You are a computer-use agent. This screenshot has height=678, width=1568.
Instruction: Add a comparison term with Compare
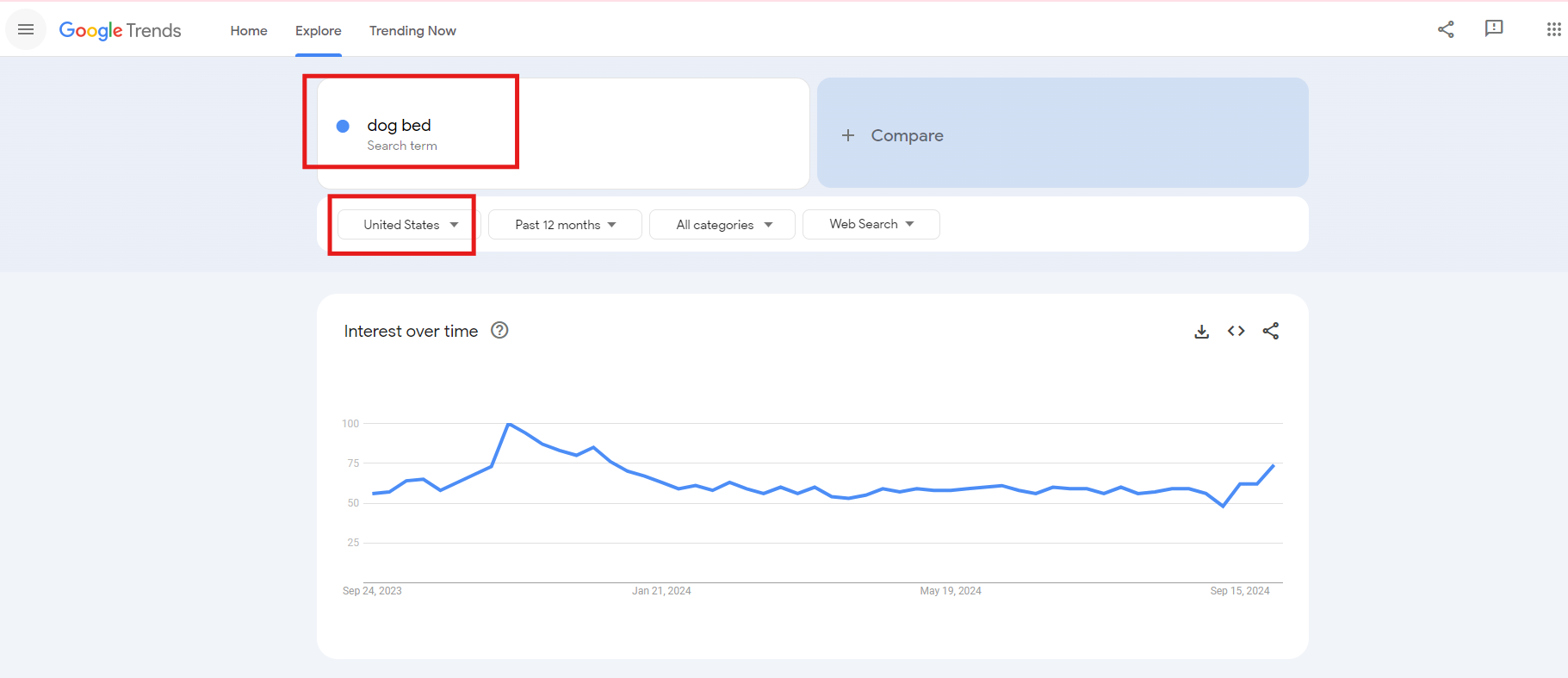pos(1063,133)
